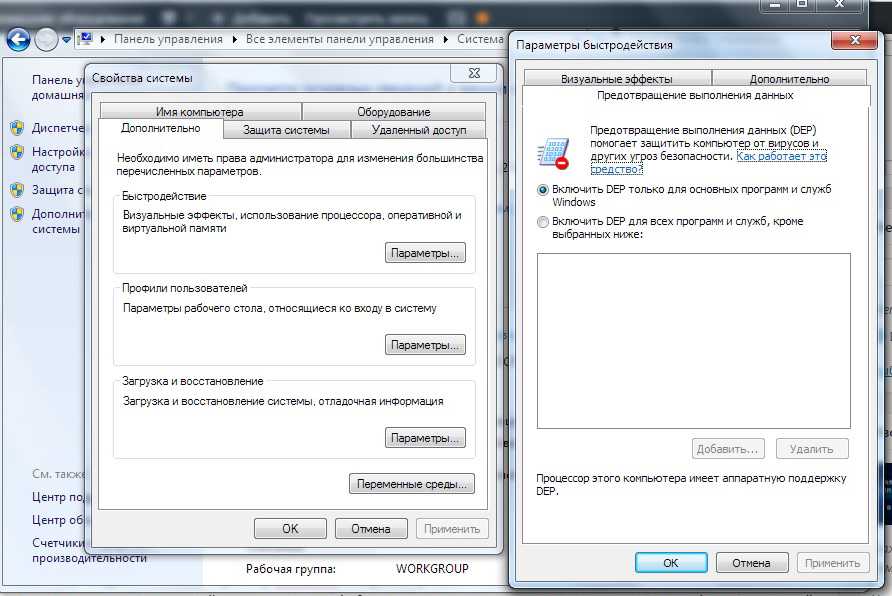
Task: Switch to Оборудование tab
Action: [x=394, y=111]
